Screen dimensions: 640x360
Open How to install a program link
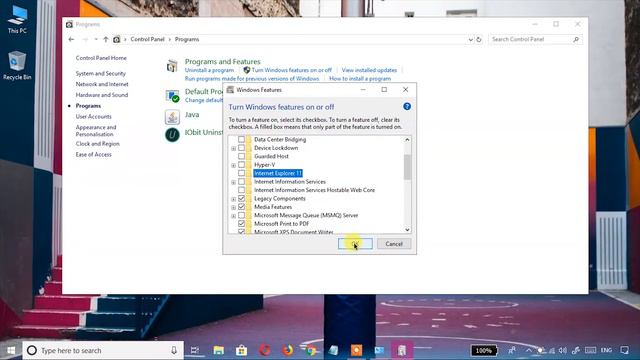(x=360, y=78)
